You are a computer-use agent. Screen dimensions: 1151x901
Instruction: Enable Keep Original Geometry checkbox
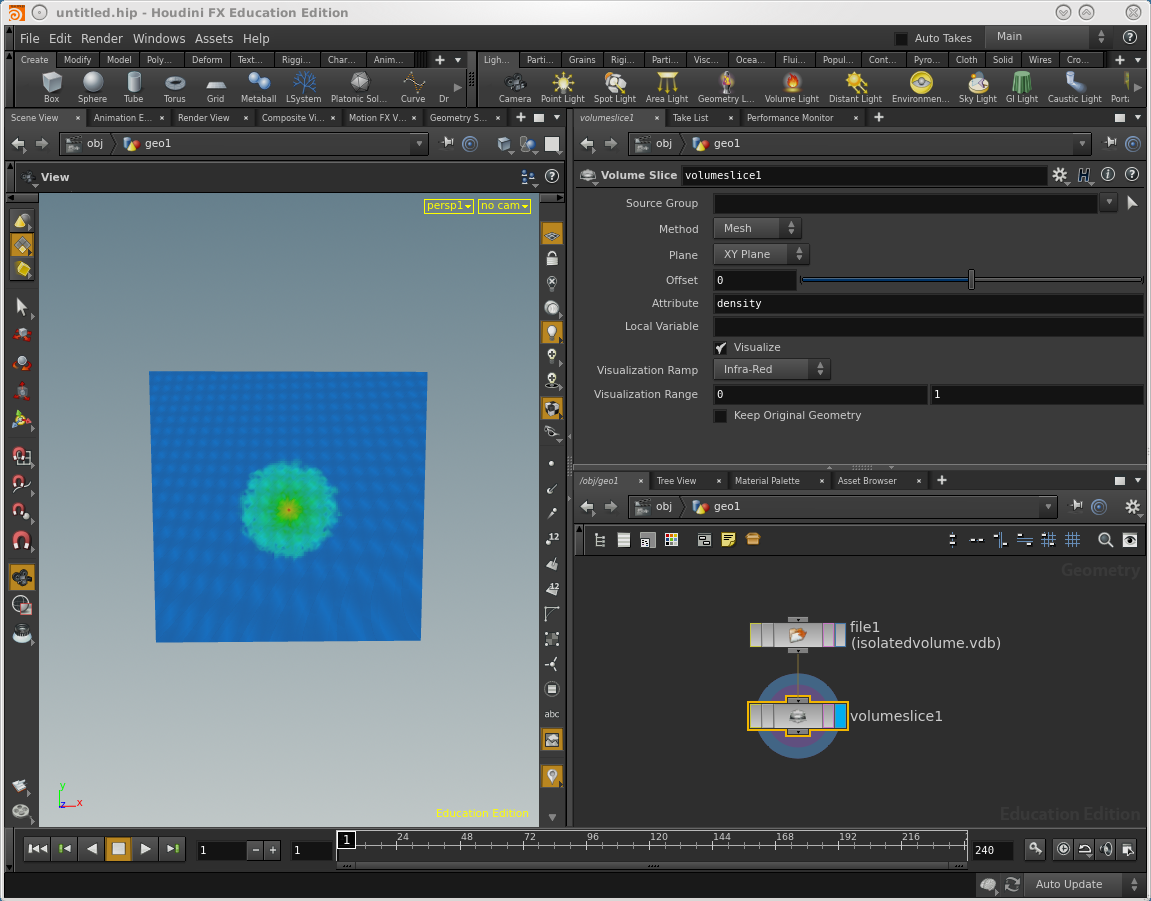point(721,416)
